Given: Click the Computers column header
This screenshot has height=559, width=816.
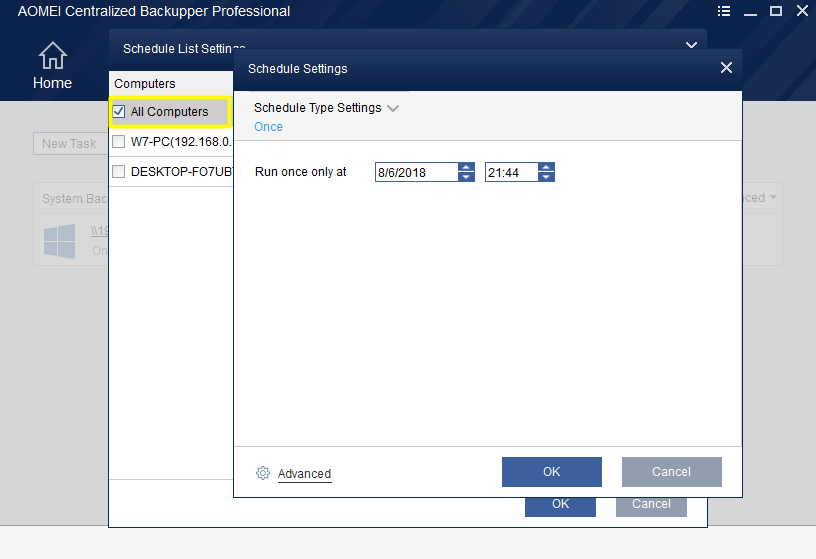Looking at the screenshot, I should point(171,83).
